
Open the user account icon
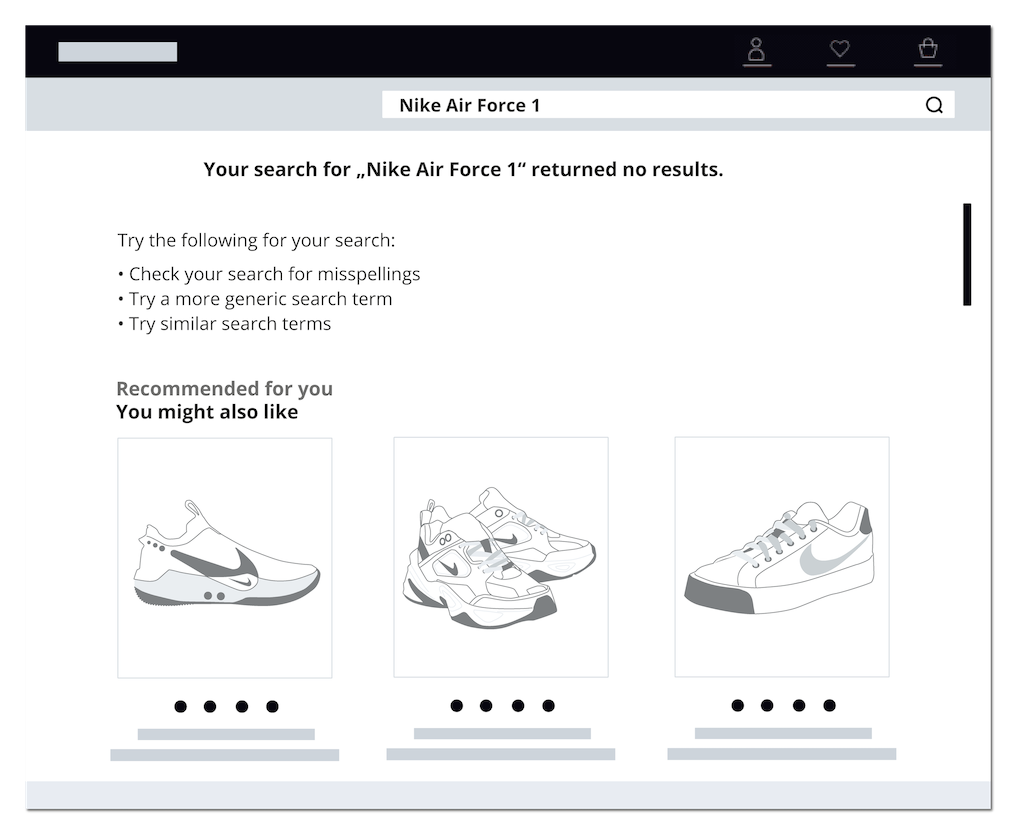click(756, 50)
